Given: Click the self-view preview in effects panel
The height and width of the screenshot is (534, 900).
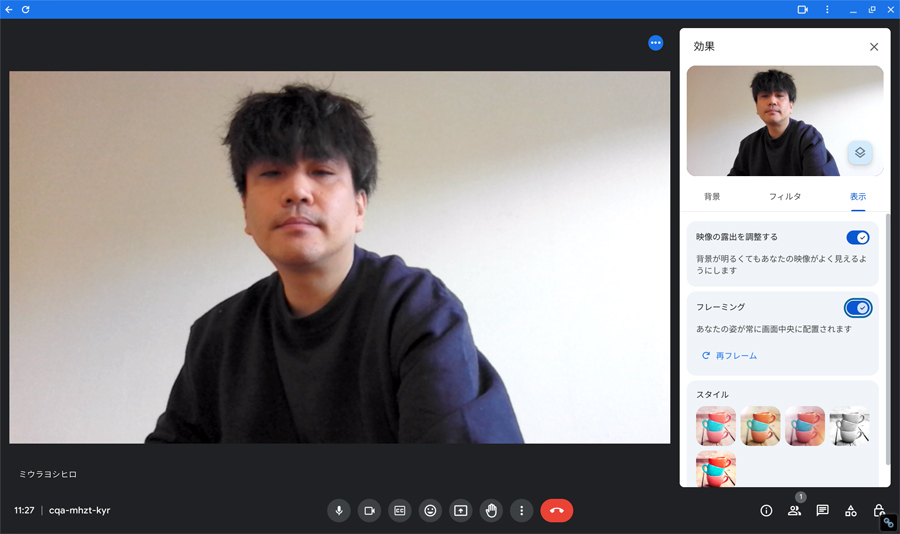Looking at the screenshot, I should point(785,121).
